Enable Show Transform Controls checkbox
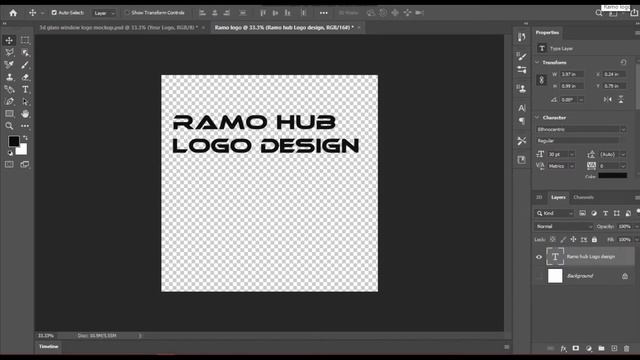Image resolution: width=640 pixels, height=360 pixels. click(x=127, y=13)
